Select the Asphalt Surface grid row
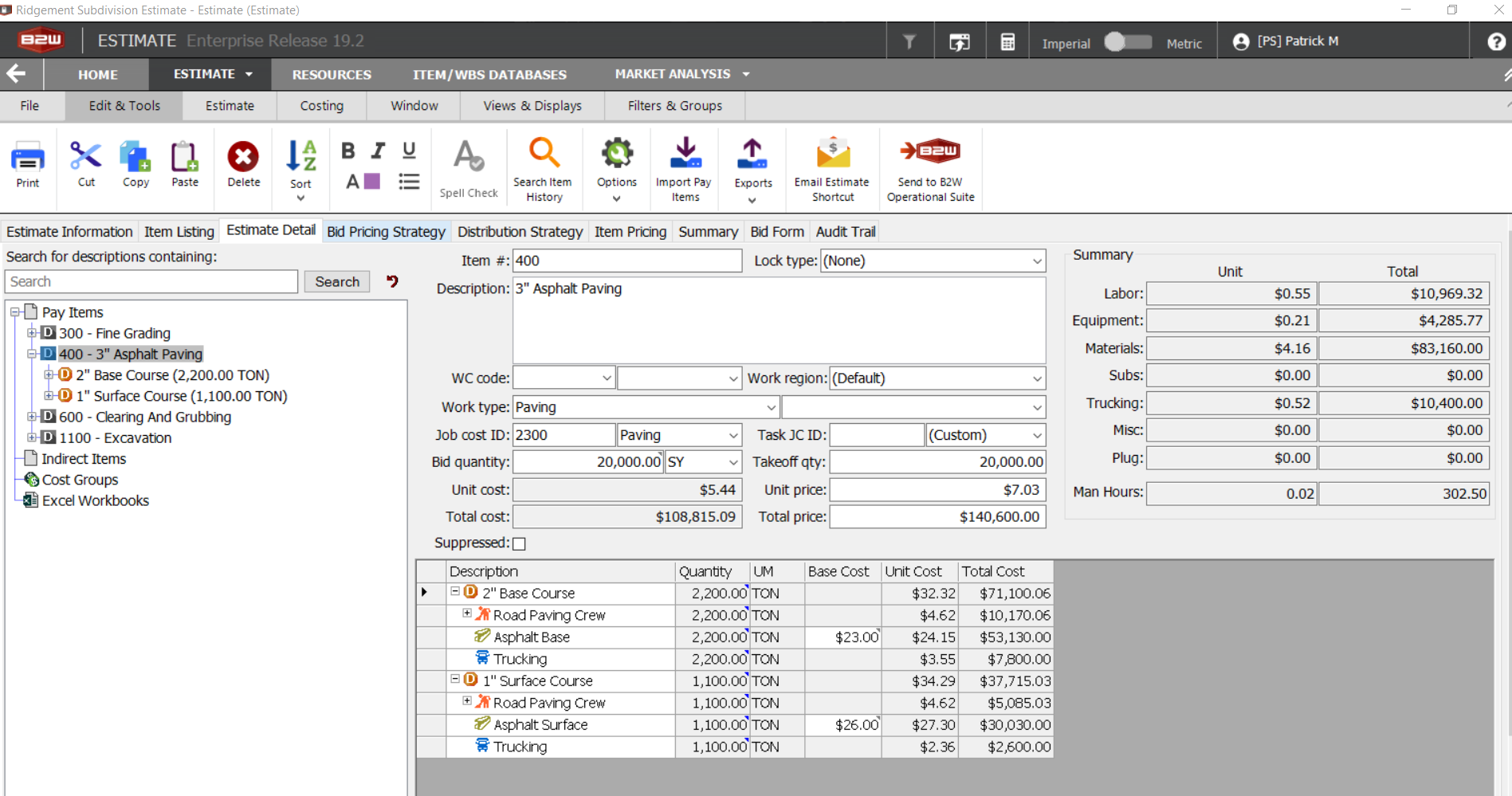Screen dimensions: 1512x796 point(734,724)
